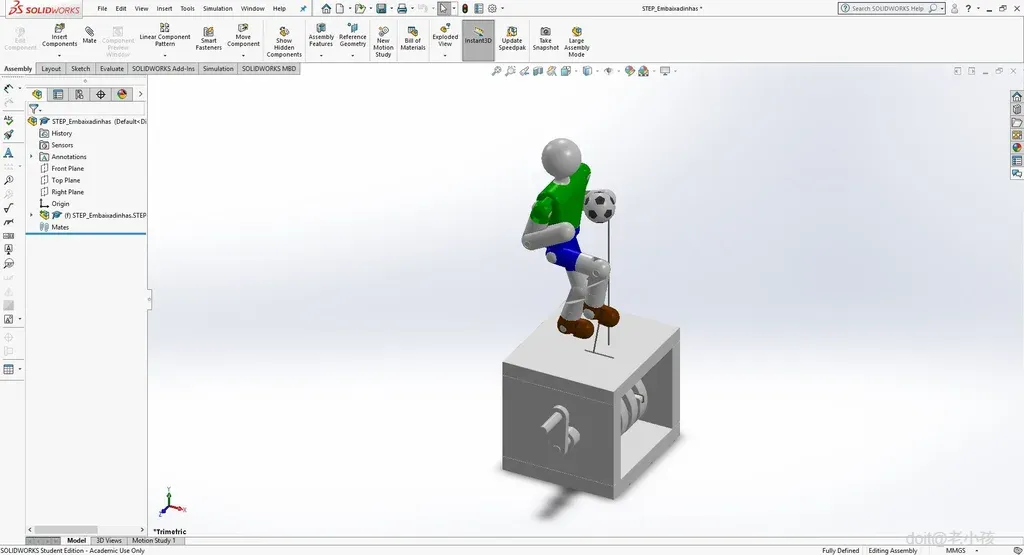The width and height of the screenshot is (1024, 555).
Task: Click Zoom to Fit in view toolbar
Action: tap(496, 71)
